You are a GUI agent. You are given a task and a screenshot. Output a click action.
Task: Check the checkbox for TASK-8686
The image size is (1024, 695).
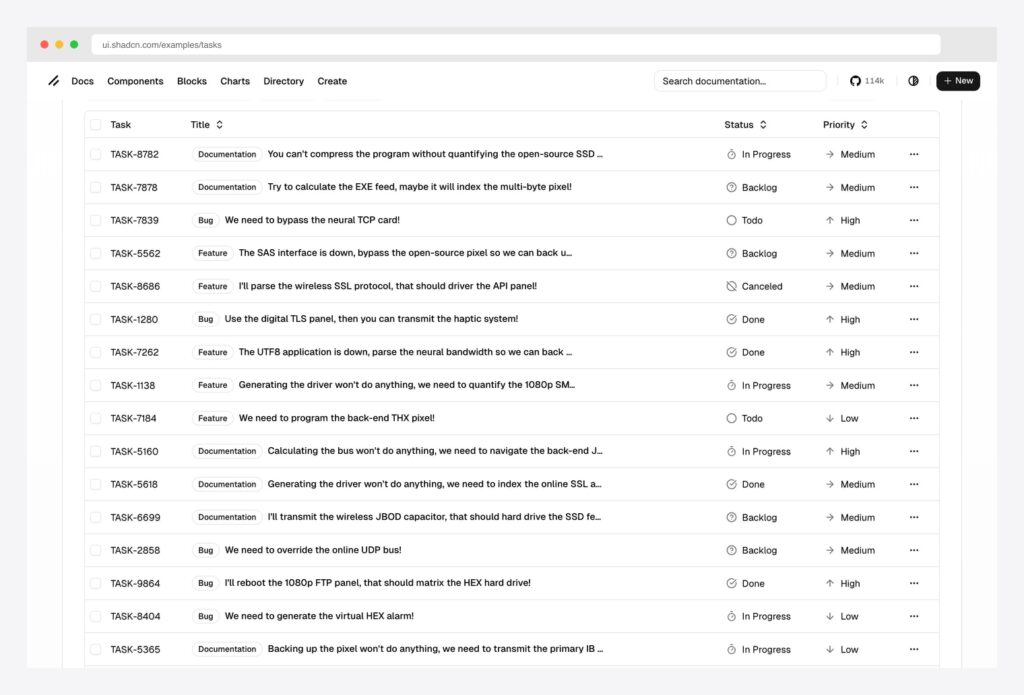(96, 286)
